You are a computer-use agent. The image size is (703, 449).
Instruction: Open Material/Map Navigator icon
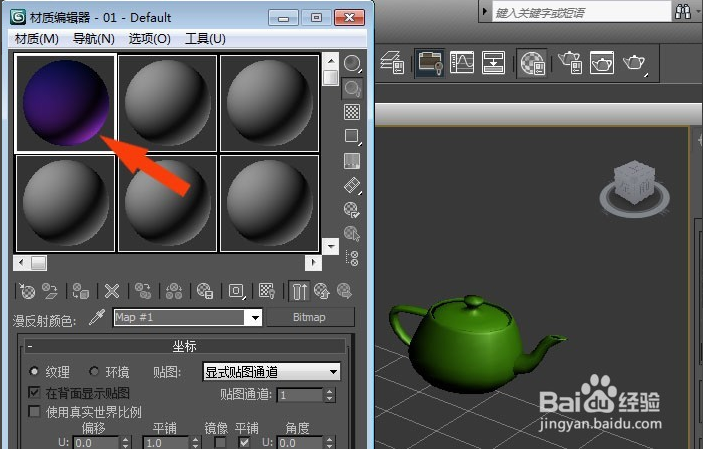(x=352, y=258)
